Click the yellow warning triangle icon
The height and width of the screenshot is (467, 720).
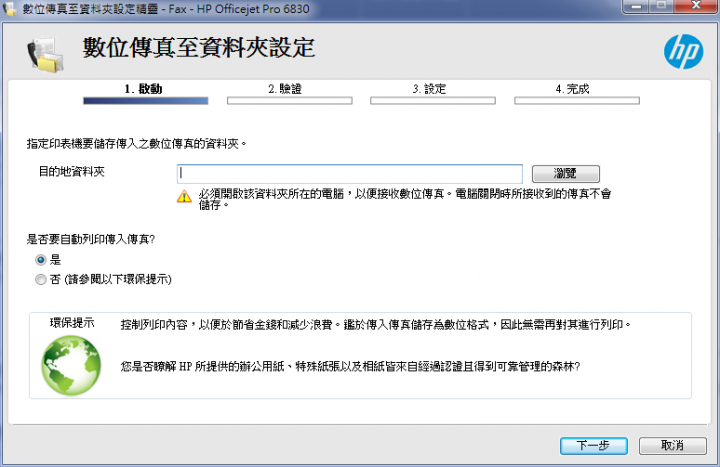tap(184, 196)
